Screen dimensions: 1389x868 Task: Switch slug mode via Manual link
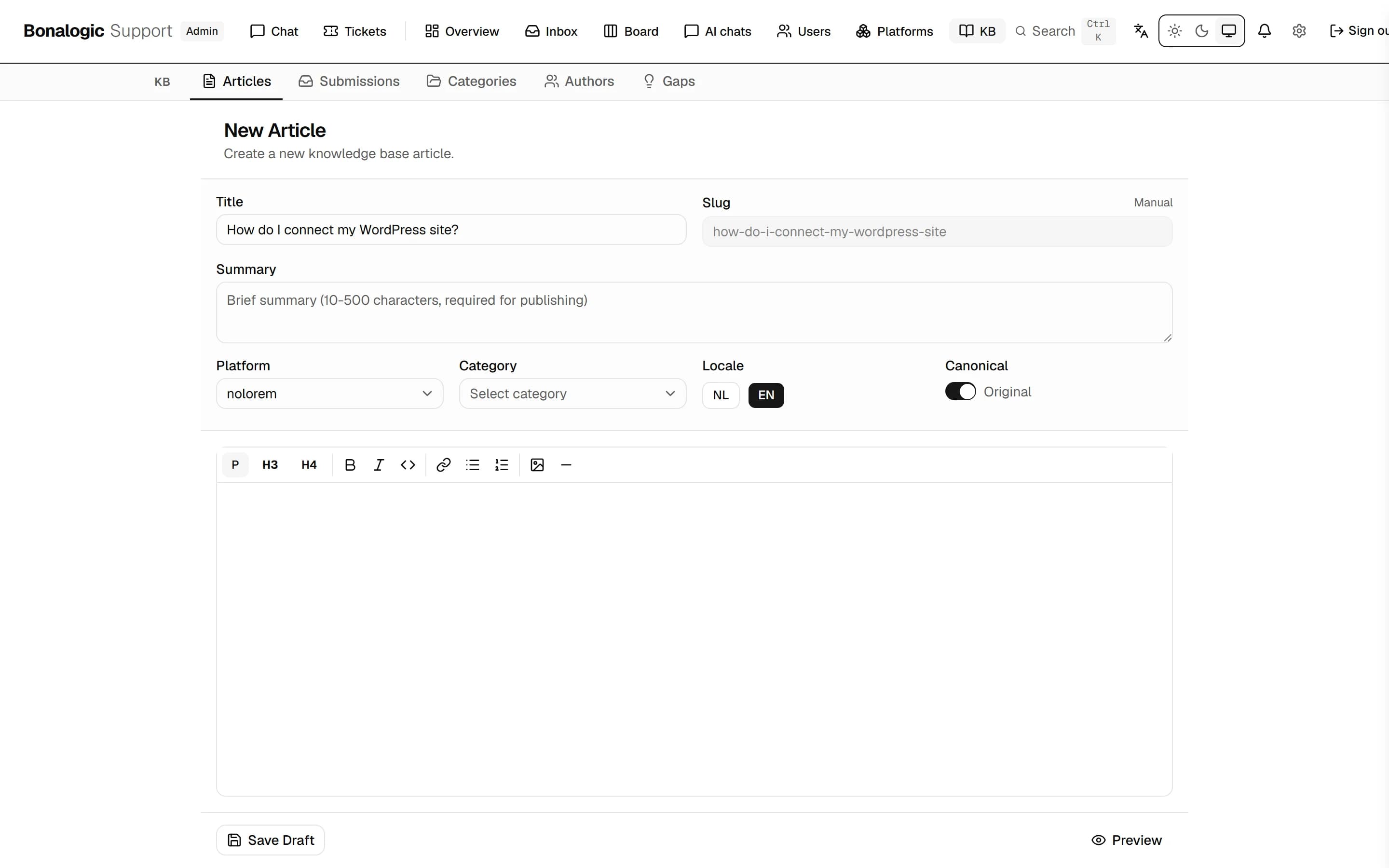point(1153,203)
